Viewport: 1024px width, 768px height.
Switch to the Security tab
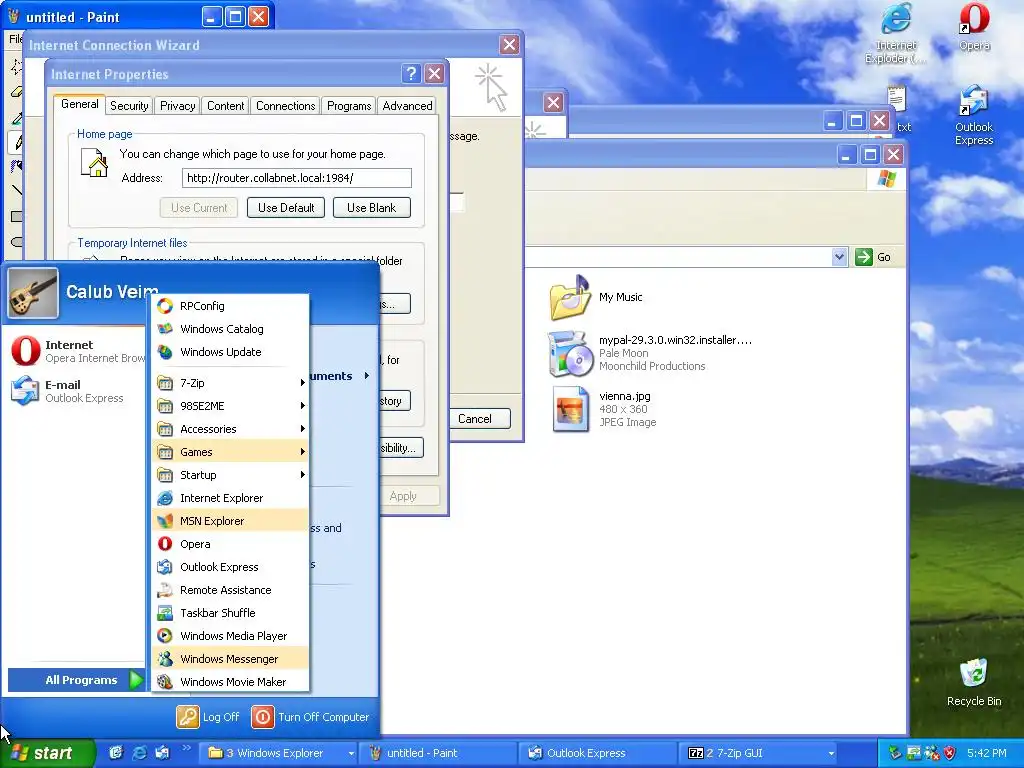point(129,106)
